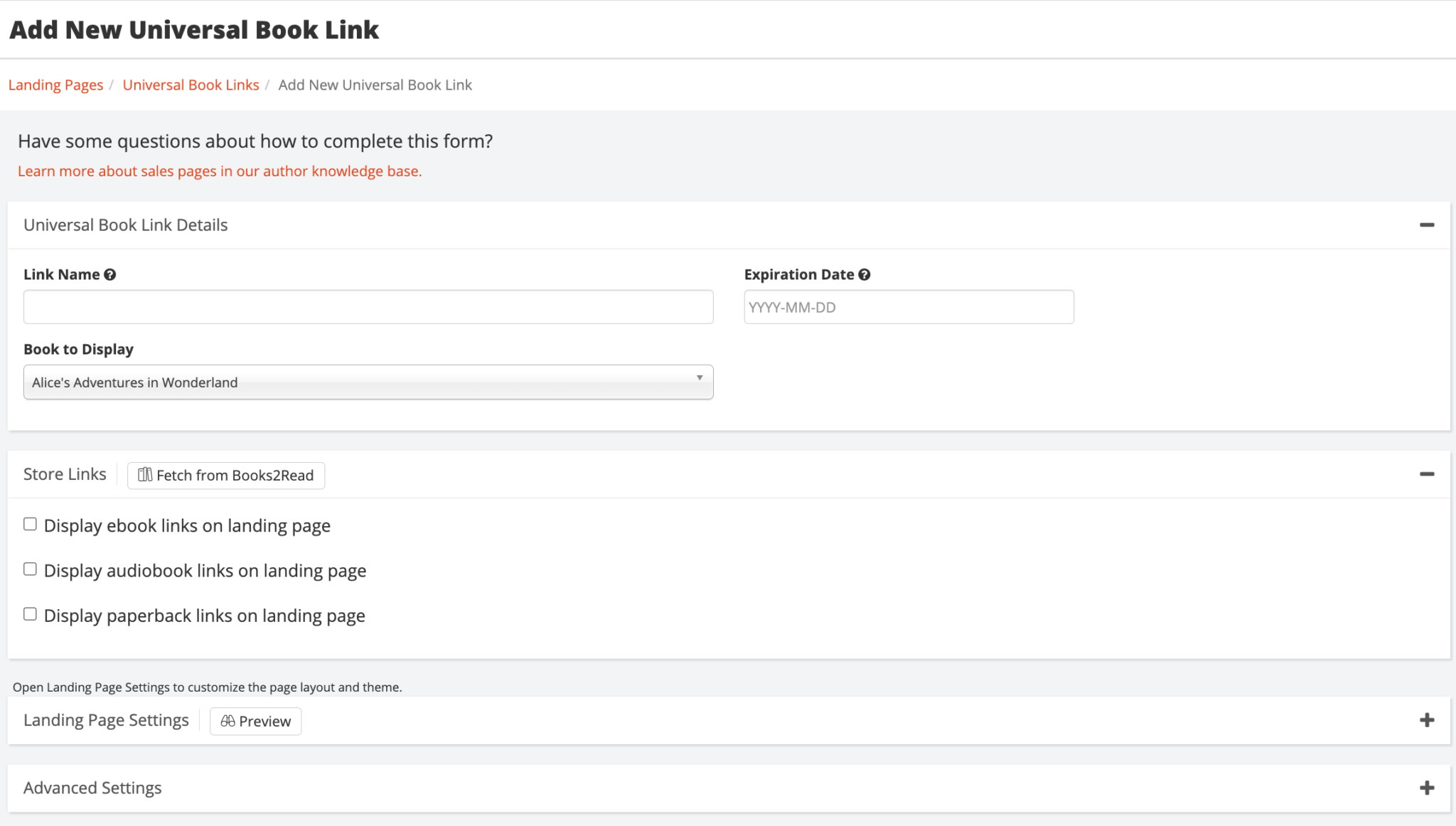Enable paperback links on landing page

(x=30, y=613)
